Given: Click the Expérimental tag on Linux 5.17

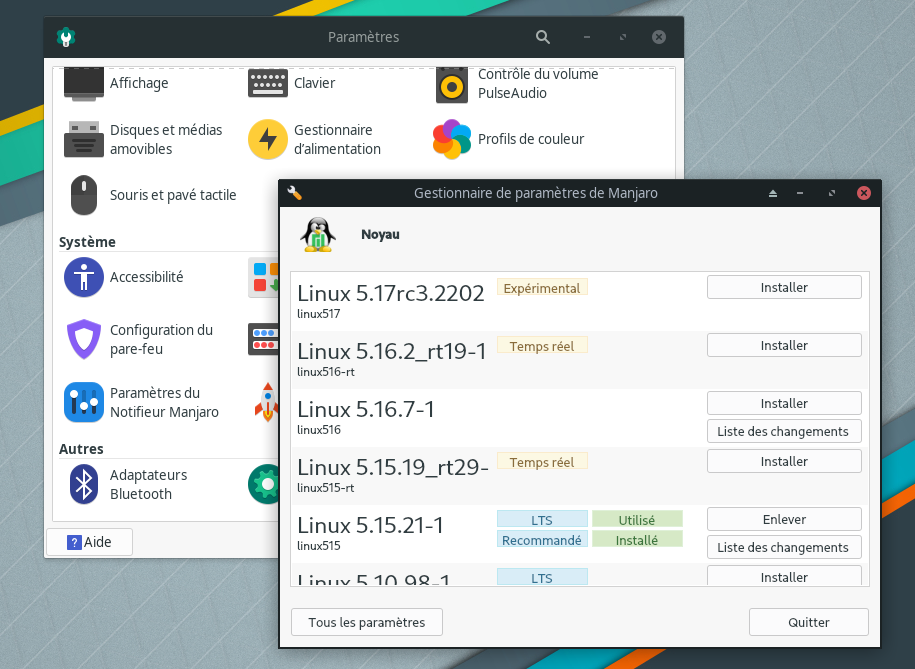Looking at the screenshot, I should point(542,288).
